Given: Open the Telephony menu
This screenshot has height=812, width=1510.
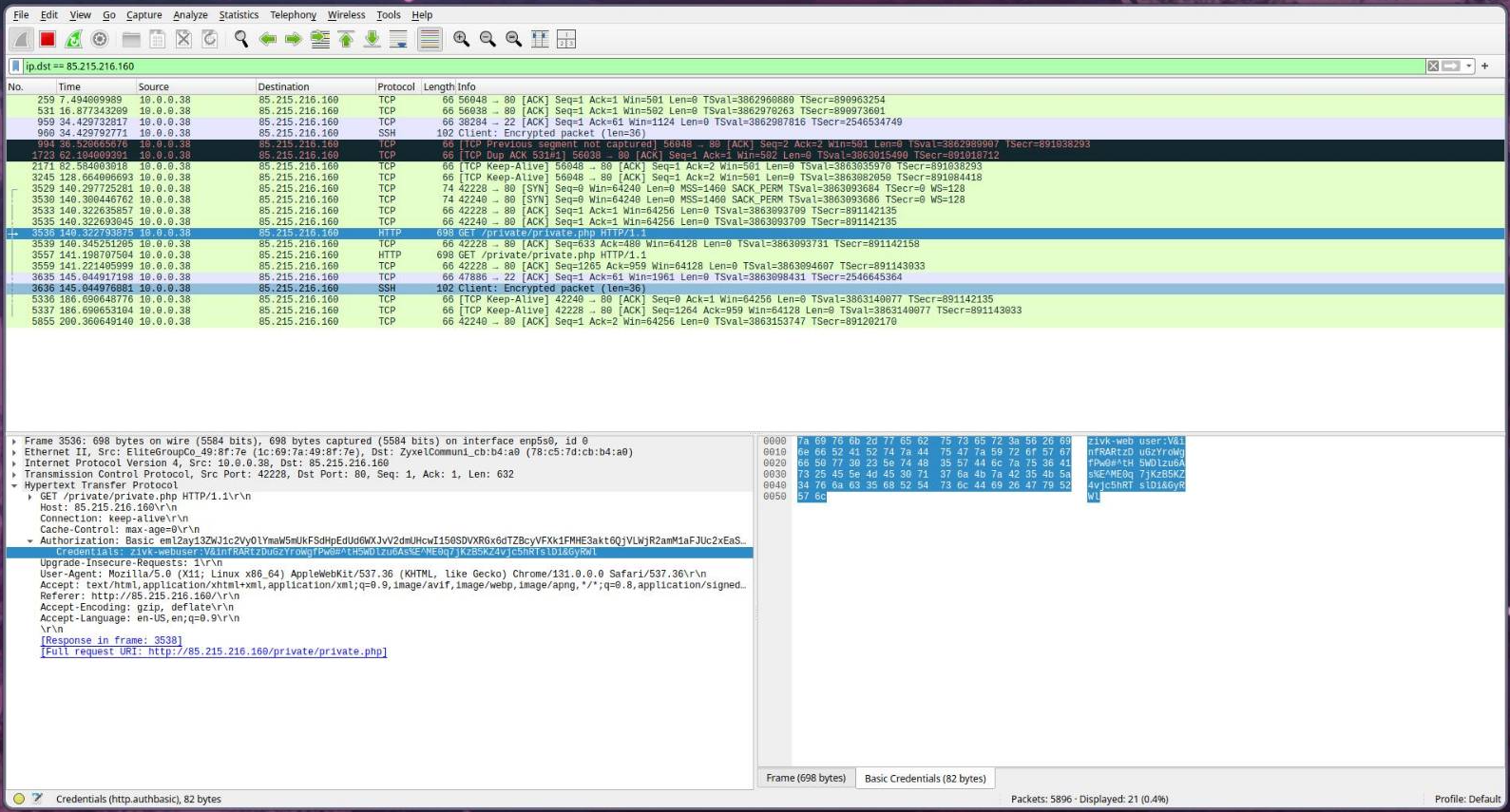Looking at the screenshot, I should click(x=293, y=15).
